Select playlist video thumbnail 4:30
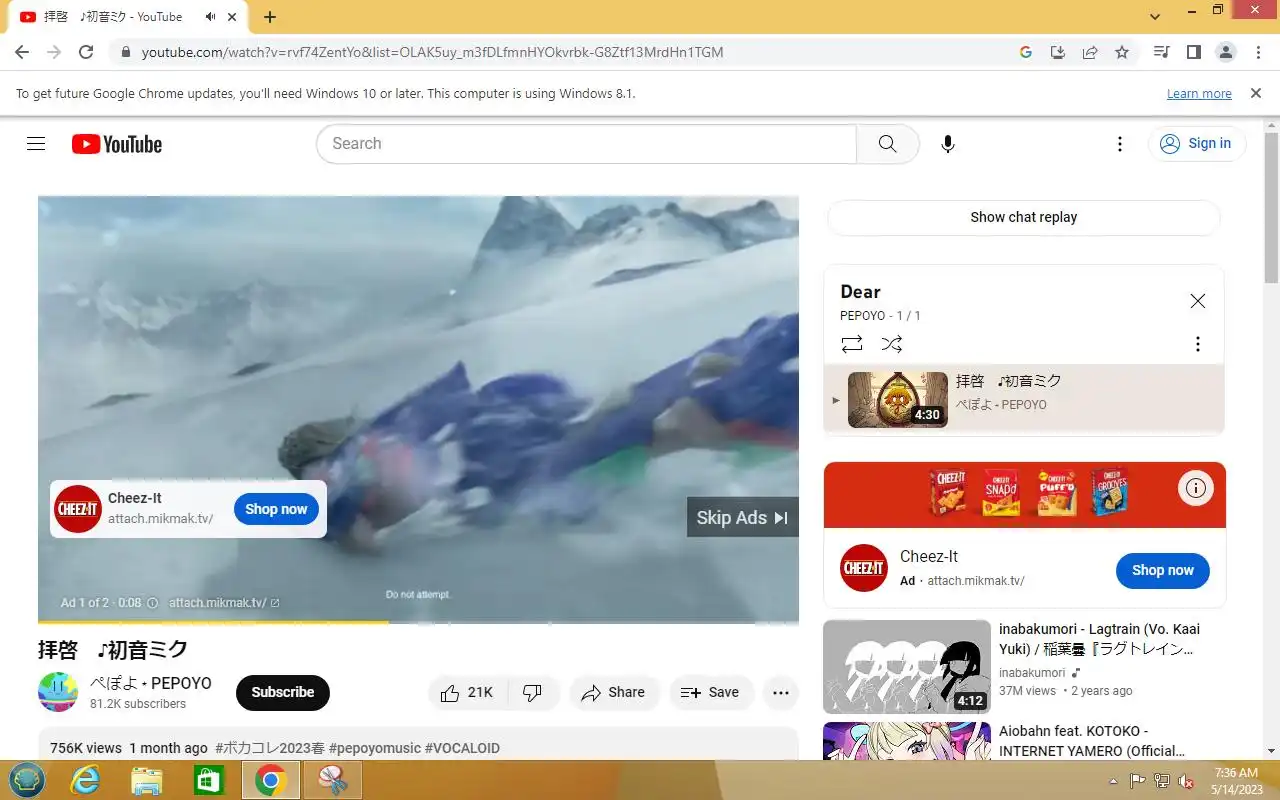This screenshot has width=1280, height=800. coord(898,400)
